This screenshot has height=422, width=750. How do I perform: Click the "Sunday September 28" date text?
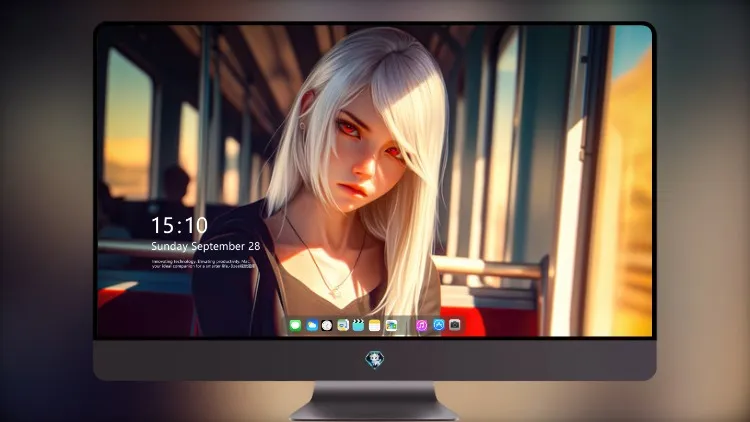point(206,246)
